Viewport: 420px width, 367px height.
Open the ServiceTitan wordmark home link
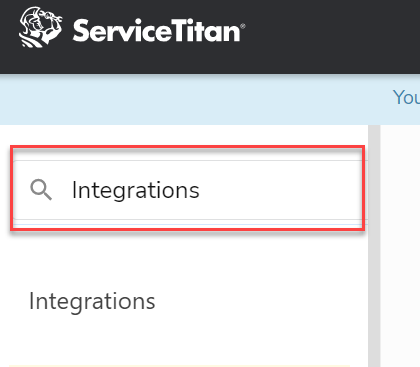pos(159,31)
